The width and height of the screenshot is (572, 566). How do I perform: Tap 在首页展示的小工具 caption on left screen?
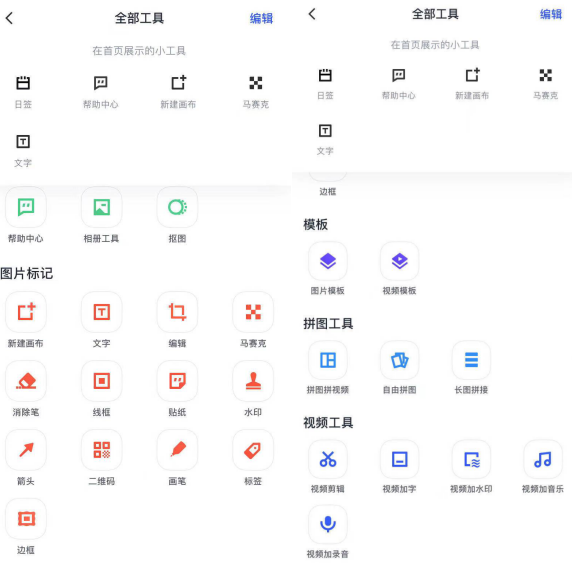point(139,50)
